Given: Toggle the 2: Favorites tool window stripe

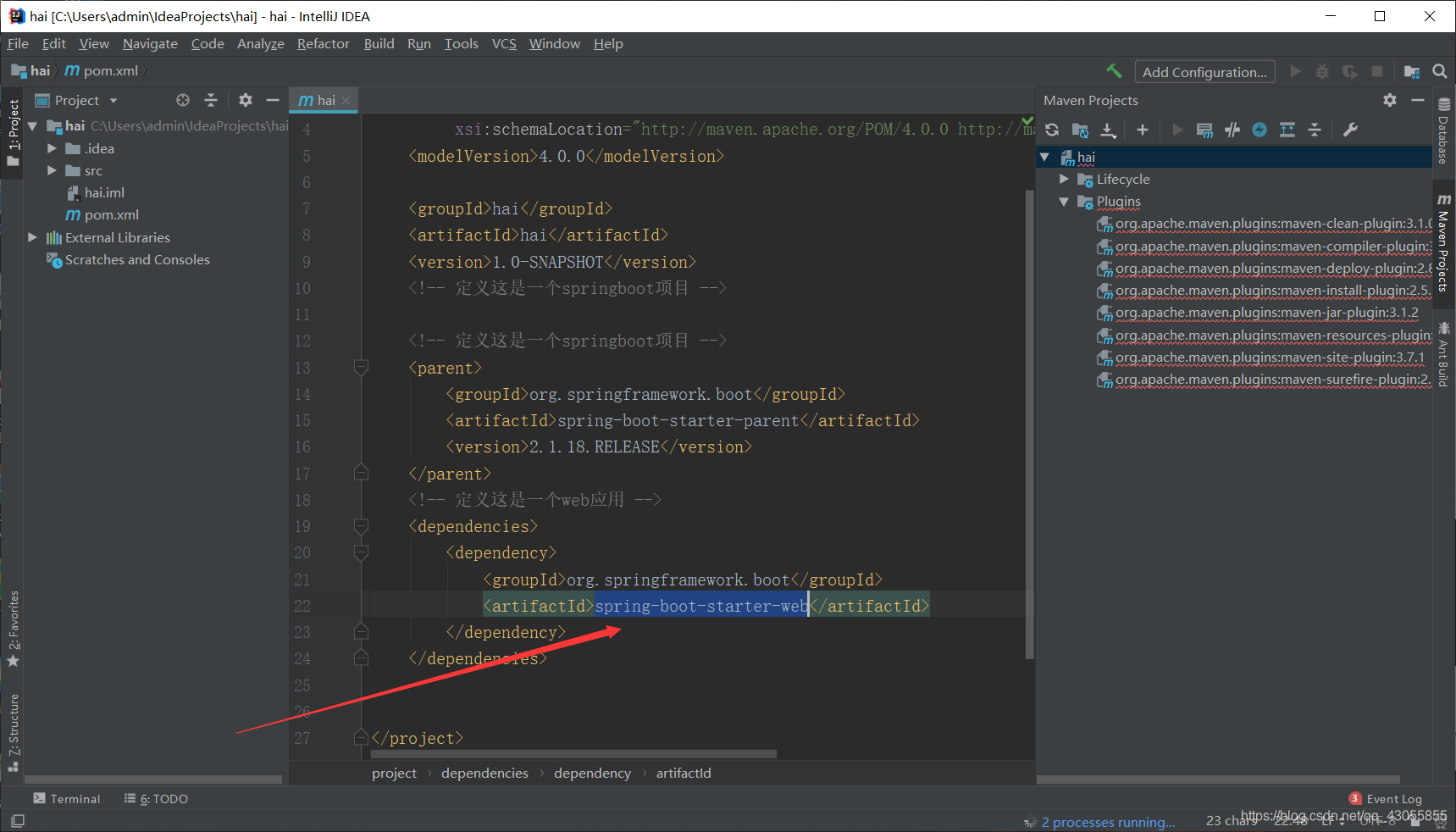Looking at the screenshot, I should coord(13,629).
